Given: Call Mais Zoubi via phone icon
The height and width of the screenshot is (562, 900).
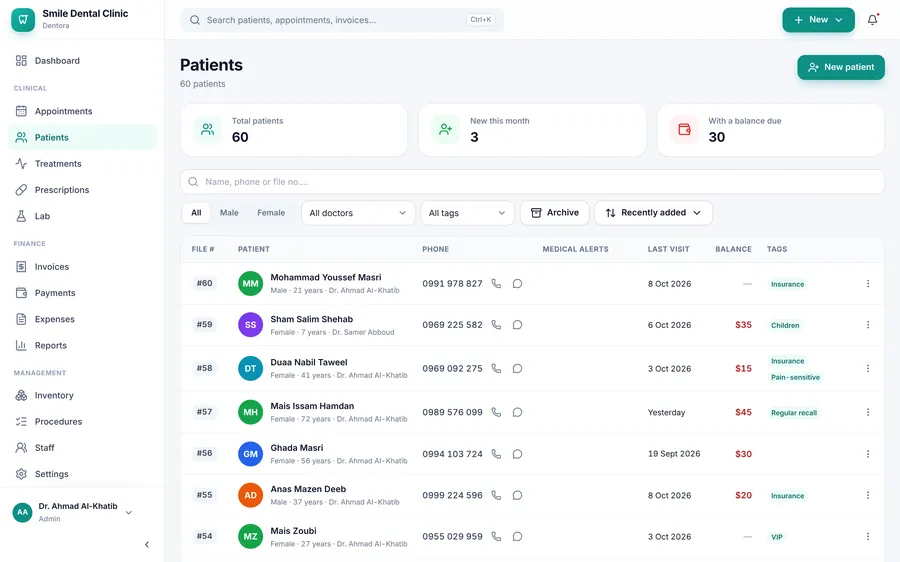Looking at the screenshot, I should click(496, 537).
